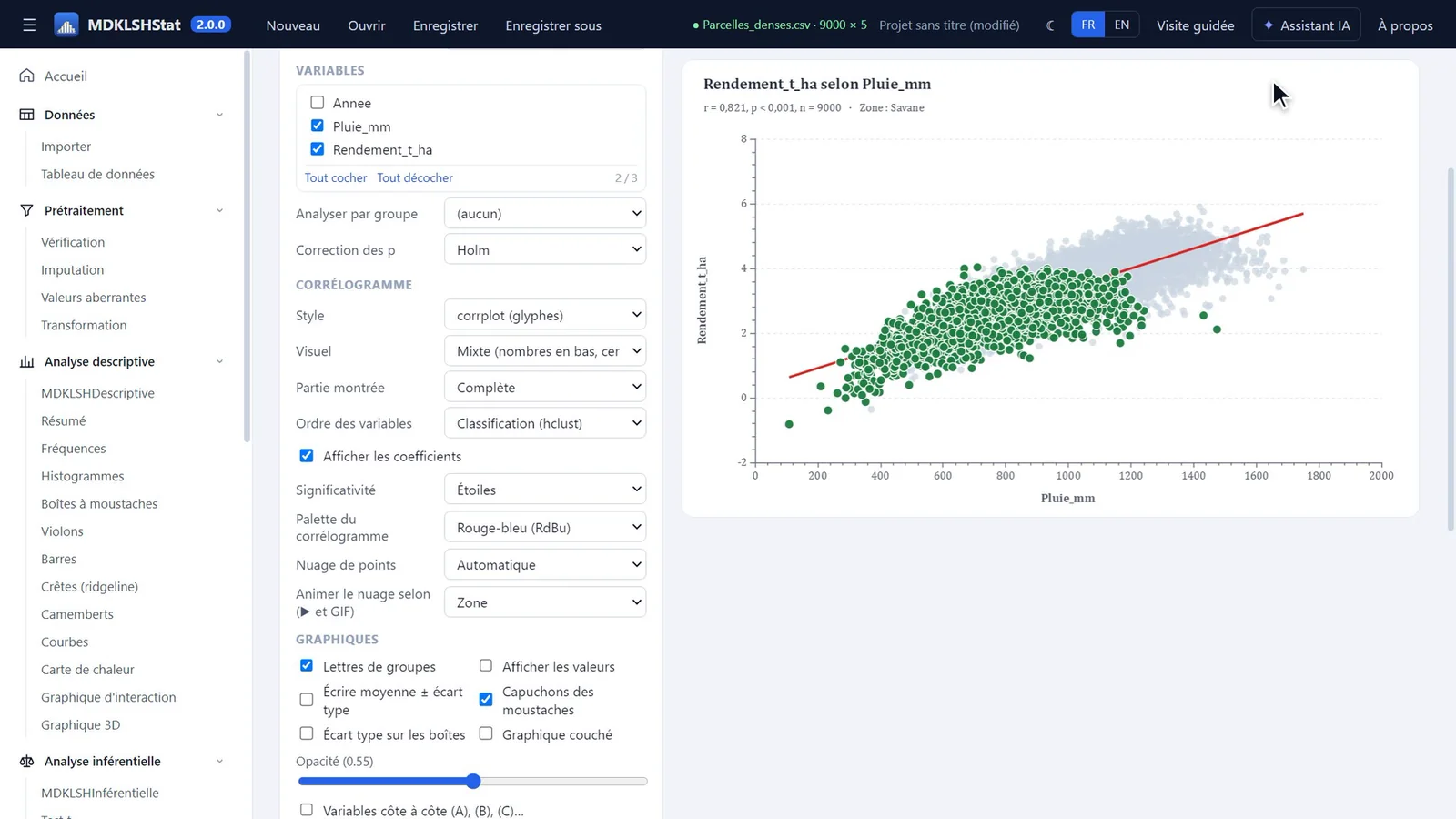This screenshot has width=1456, height=819.
Task: Open the Assistant IA button
Action: [1306, 25]
